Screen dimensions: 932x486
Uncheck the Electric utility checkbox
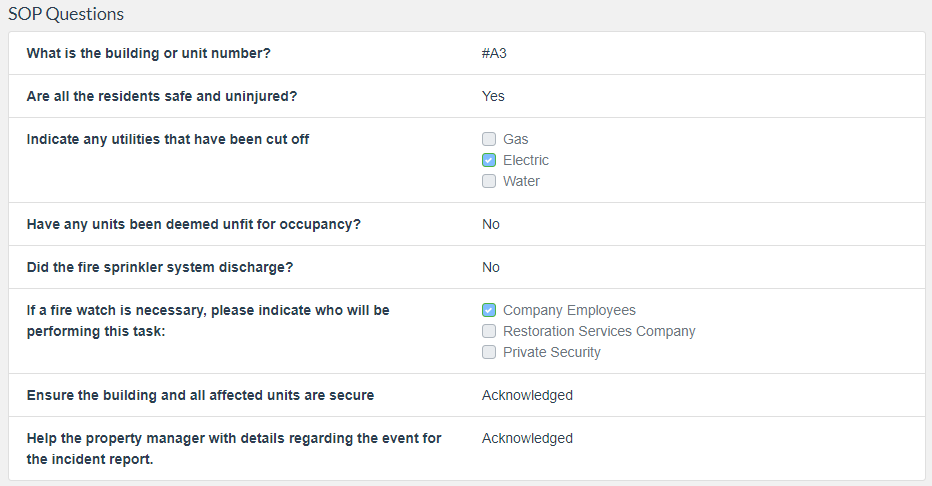489,160
